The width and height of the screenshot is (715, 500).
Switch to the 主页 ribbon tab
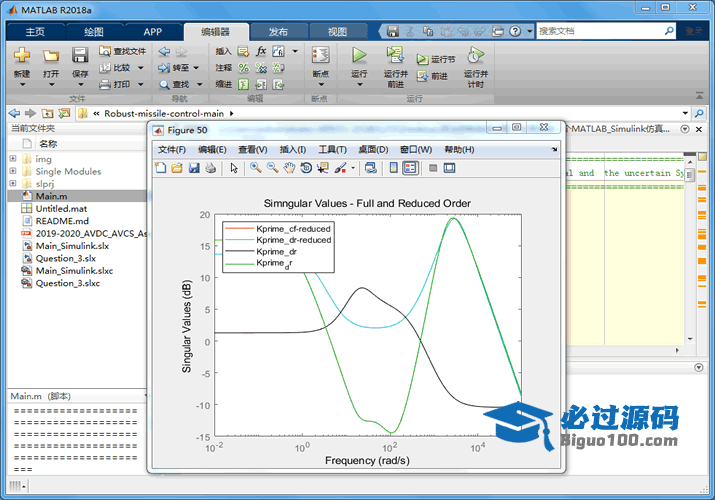coord(35,32)
